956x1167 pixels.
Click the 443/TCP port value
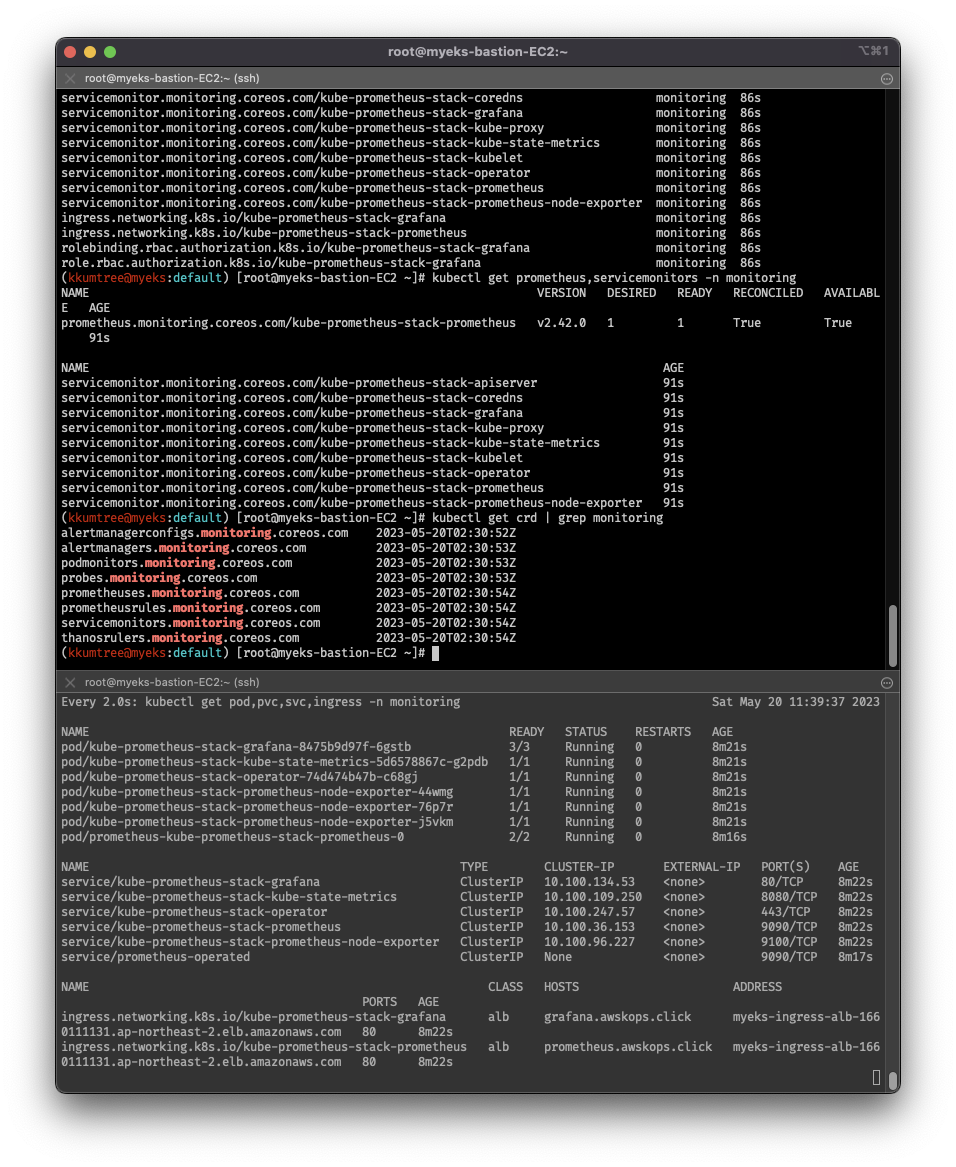pyautogui.click(x=785, y=912)
